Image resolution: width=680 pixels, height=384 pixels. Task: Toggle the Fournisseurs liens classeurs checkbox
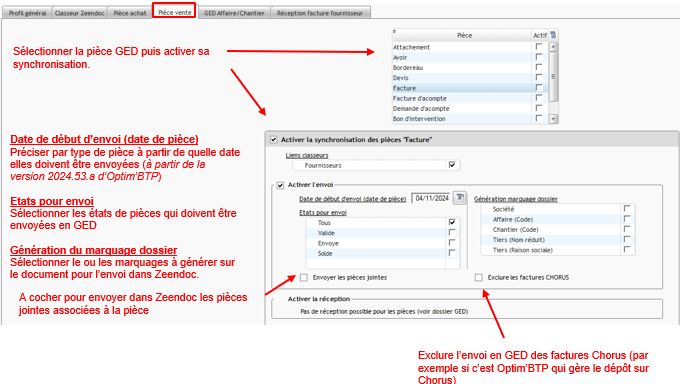(x=452, y=165)
